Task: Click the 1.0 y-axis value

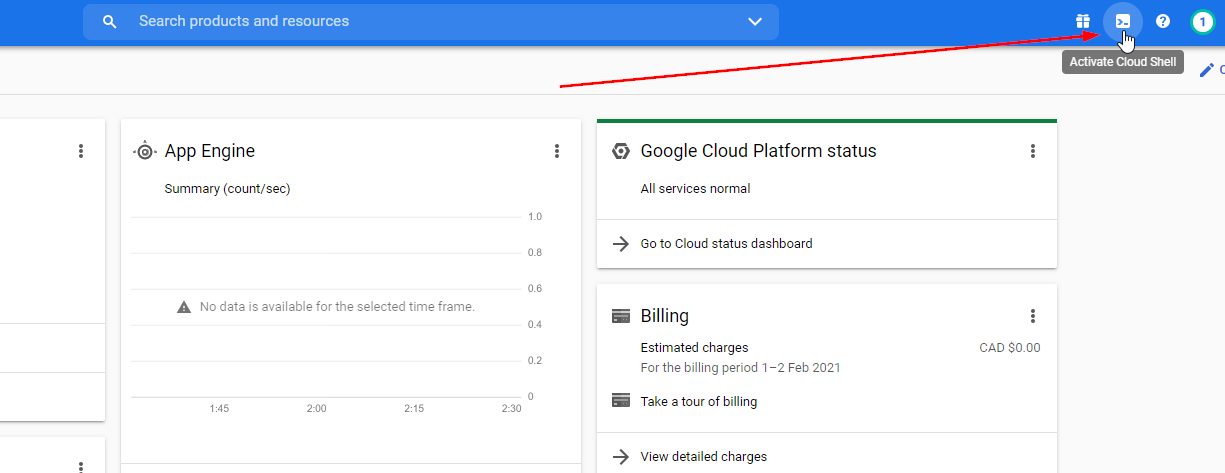Action: (535, 217)
